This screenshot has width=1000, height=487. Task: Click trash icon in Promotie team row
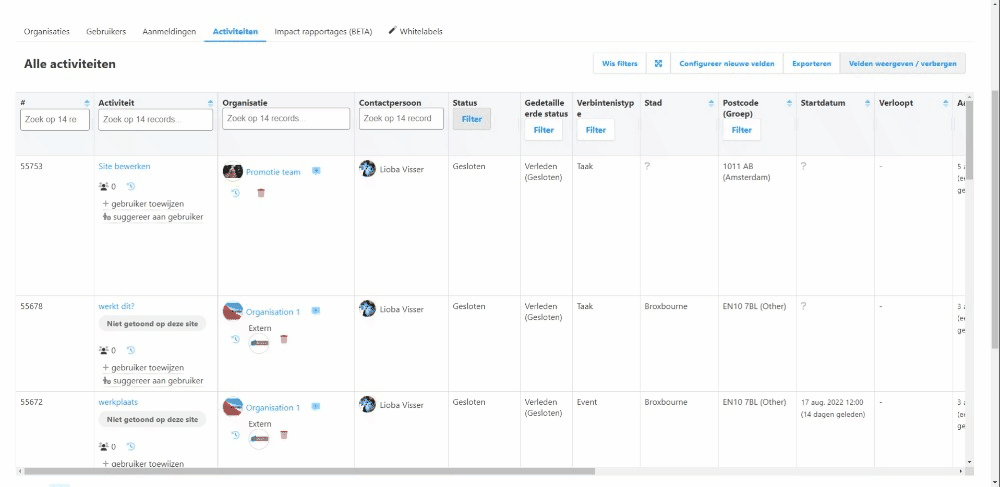[261, 192]
